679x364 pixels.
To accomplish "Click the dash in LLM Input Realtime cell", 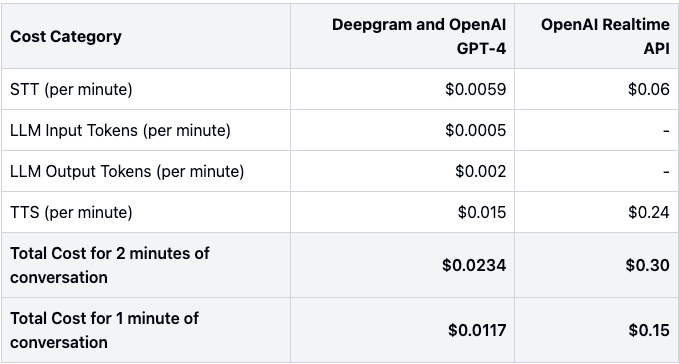I will click(666, 131).
